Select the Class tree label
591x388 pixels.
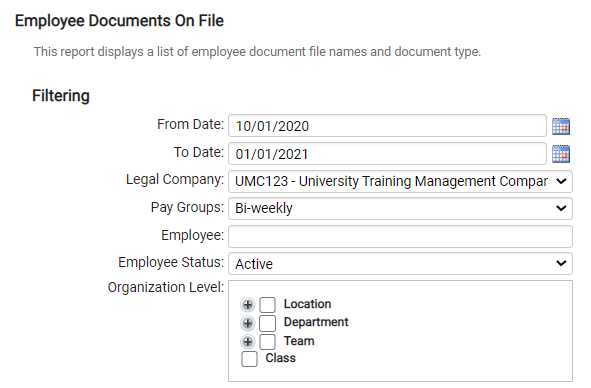click(280, 358)
